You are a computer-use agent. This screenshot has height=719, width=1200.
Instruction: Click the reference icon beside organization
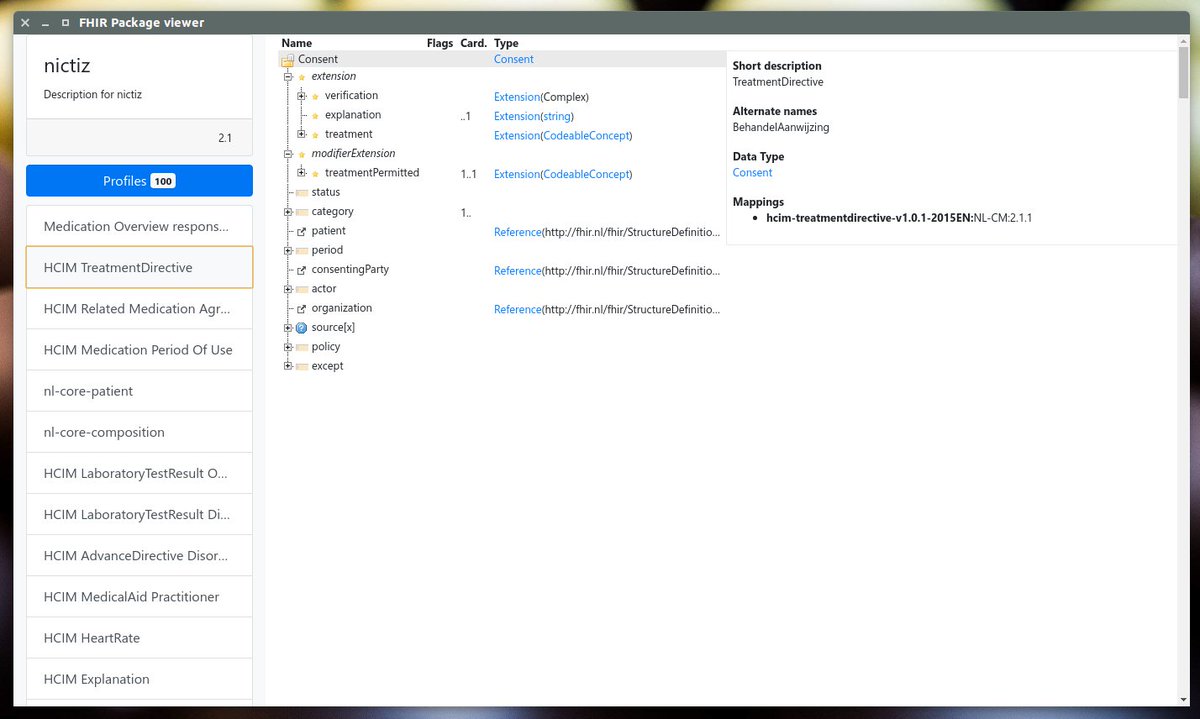pyautogui.click(x=302, y=308)
